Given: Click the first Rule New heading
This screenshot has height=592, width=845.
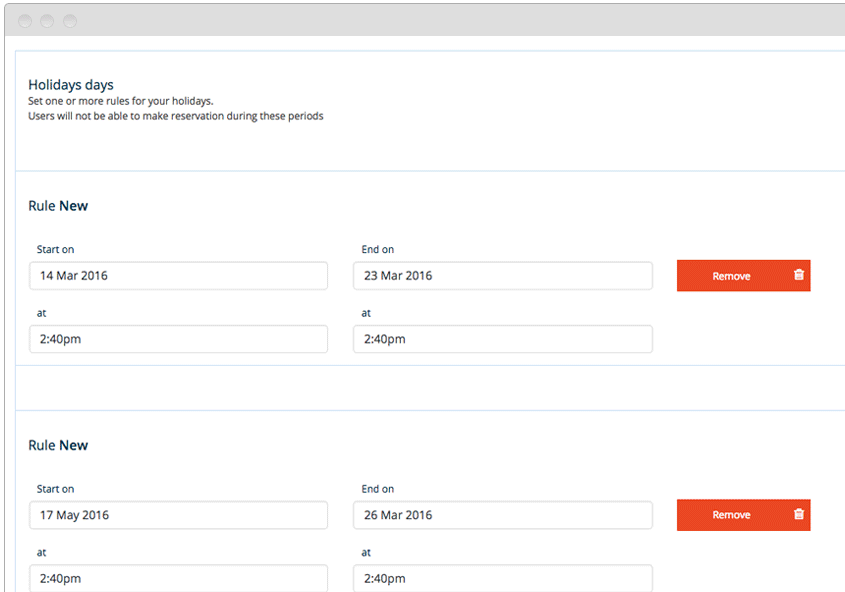Looking at the screenshot, I should (x=58, y=205).
